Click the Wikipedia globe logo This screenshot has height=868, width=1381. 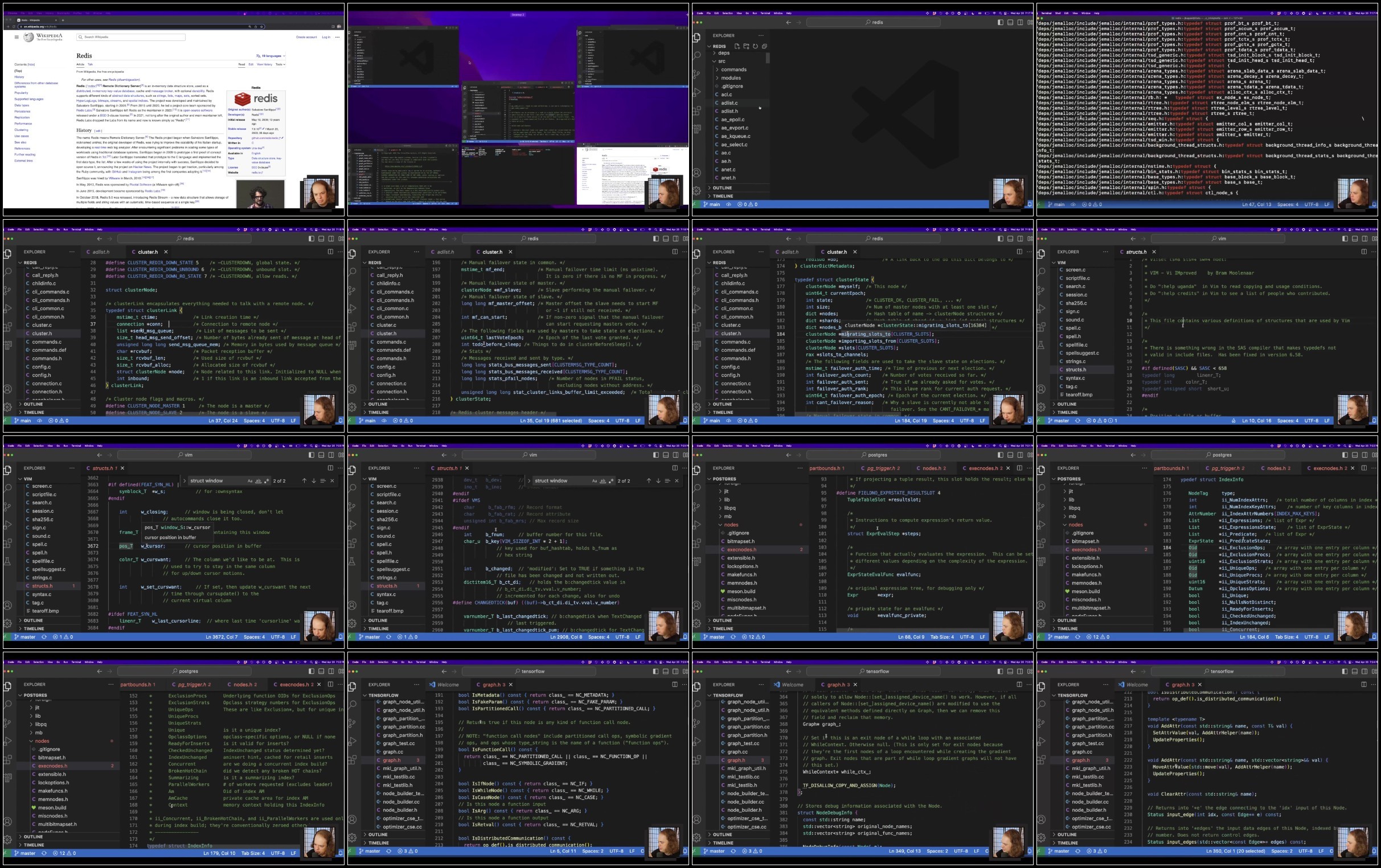click(x=28, y=36)
